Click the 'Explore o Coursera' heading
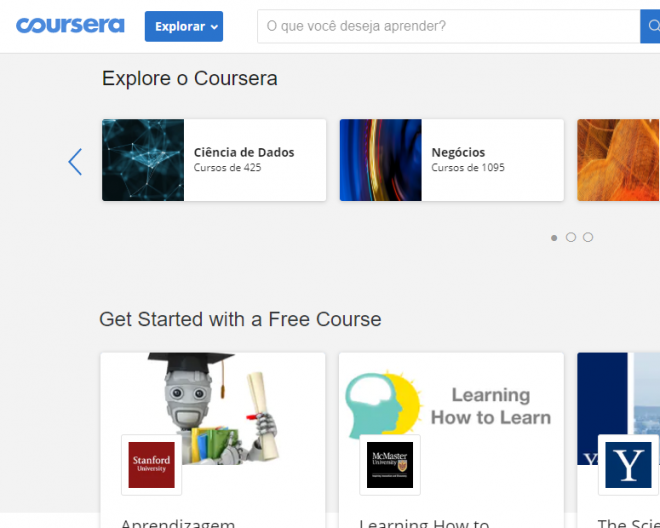This screenshot has width=660, height=528. [x=189, y=78]
